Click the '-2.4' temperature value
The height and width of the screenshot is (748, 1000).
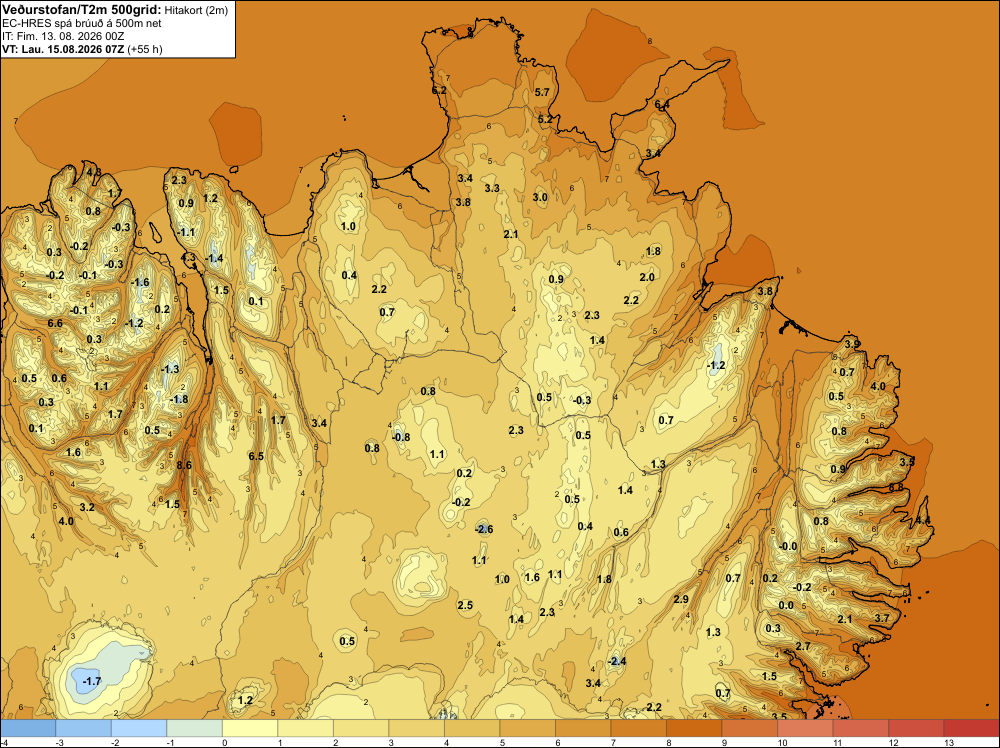[x=617, y=661]
